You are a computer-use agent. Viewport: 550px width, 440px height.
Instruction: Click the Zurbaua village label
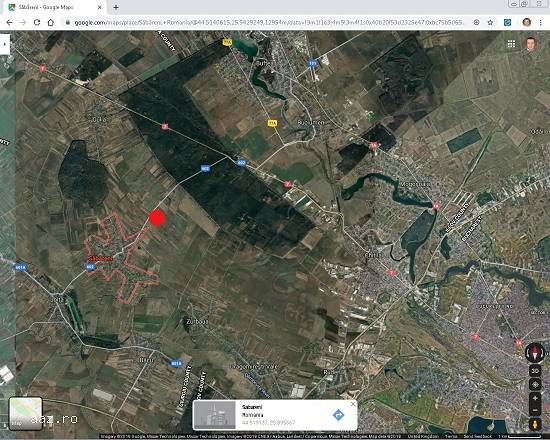(197, 321)
